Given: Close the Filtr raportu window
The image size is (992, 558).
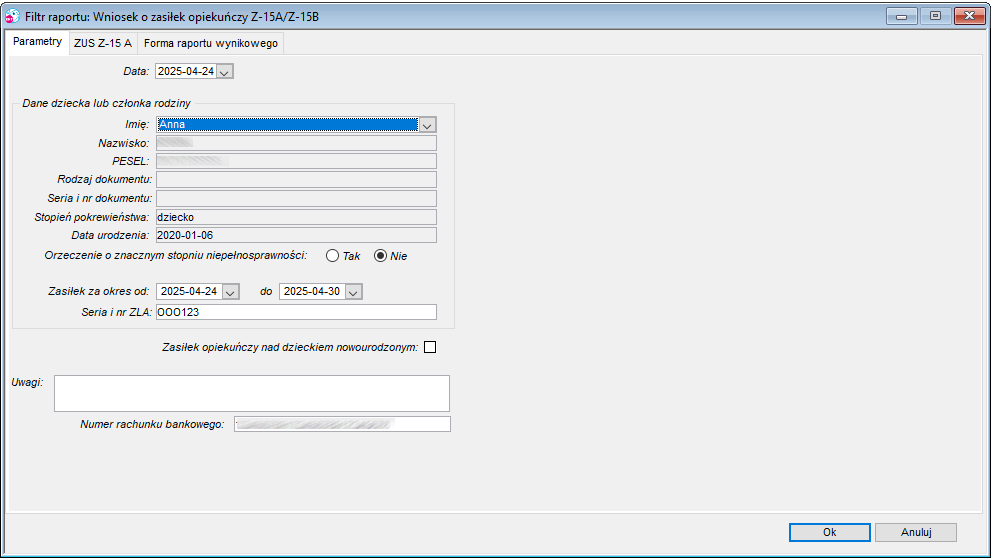Looking at the screenshot, I should (x=969, y=16).
